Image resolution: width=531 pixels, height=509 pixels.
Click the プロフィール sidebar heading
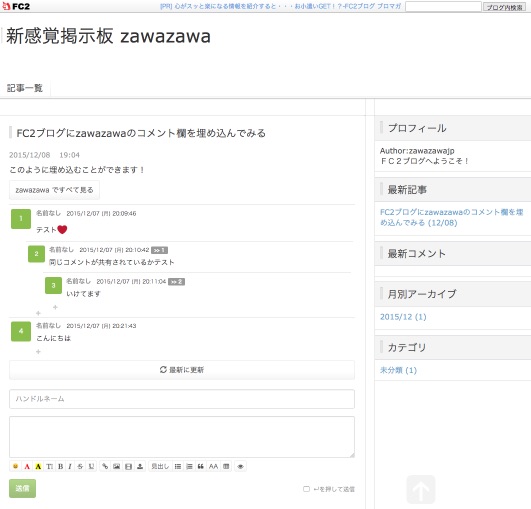417,128
